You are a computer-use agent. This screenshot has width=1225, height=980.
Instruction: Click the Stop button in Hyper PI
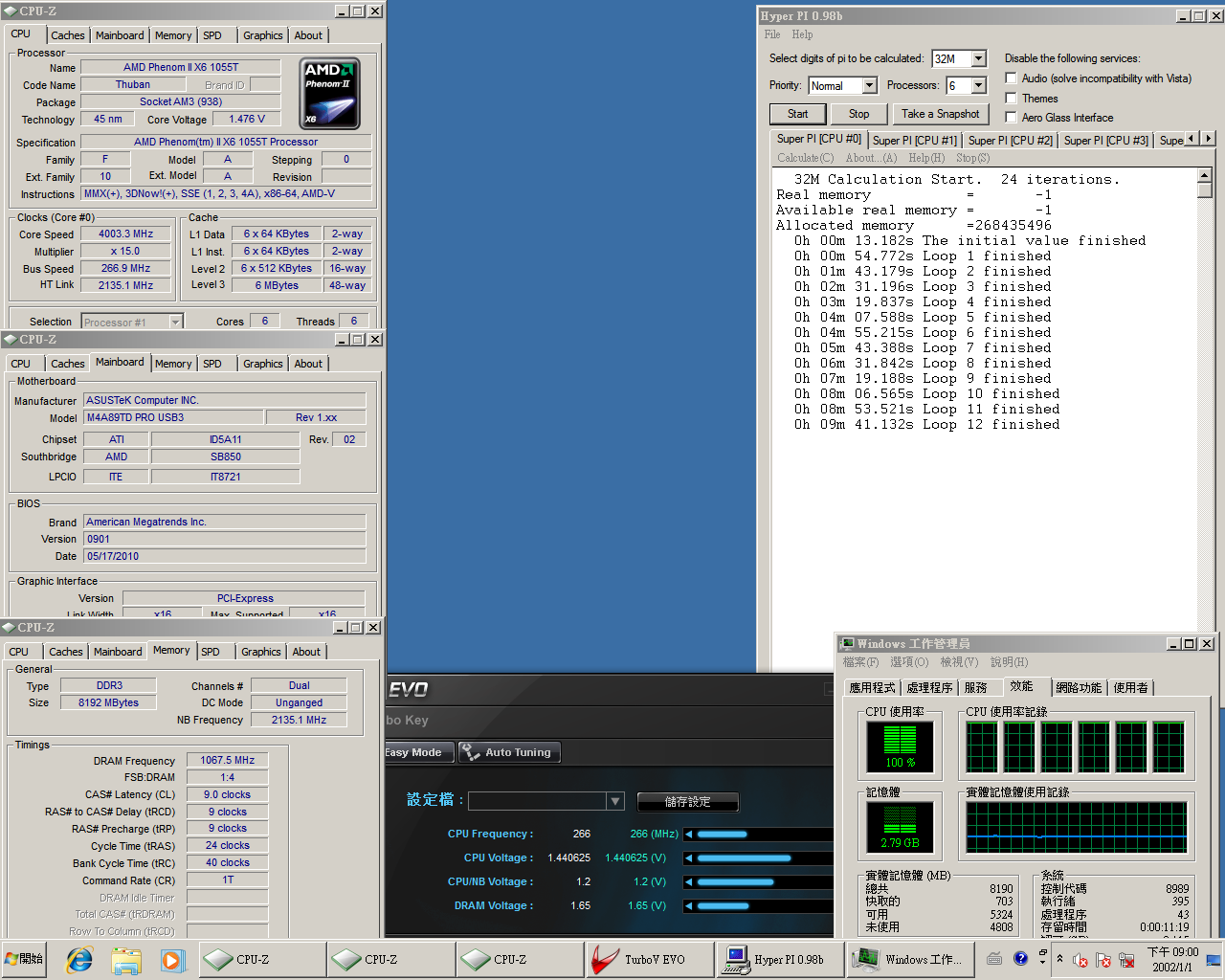pos(859,114)
